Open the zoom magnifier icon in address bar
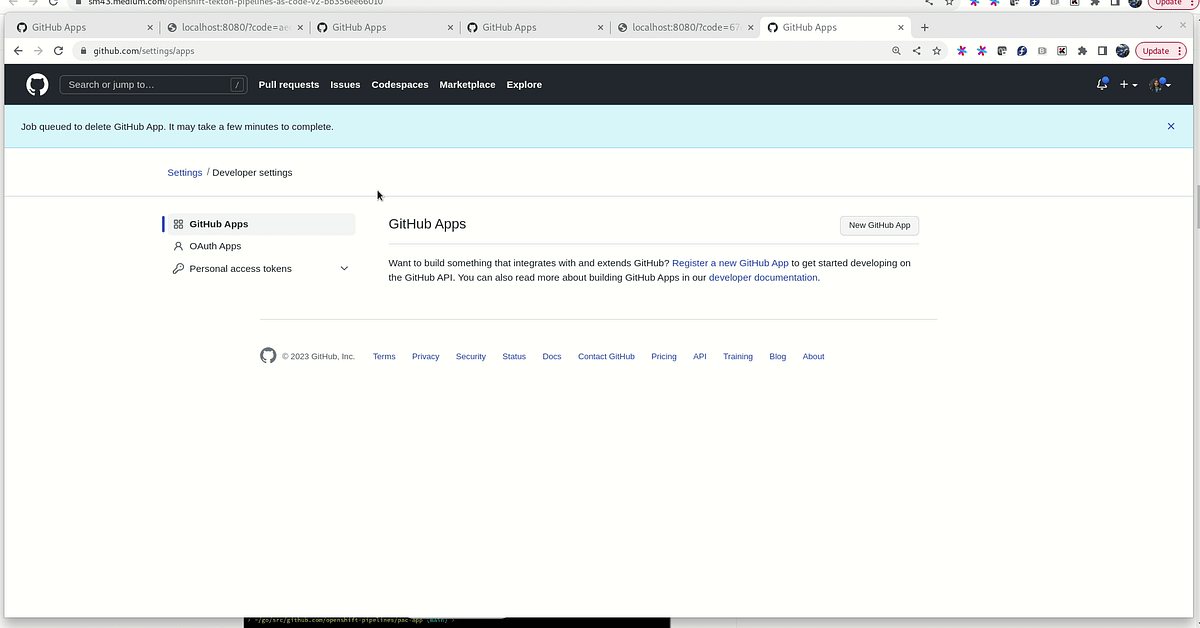The width and height of the screenshot is (1200, 628). click(895, 50)
